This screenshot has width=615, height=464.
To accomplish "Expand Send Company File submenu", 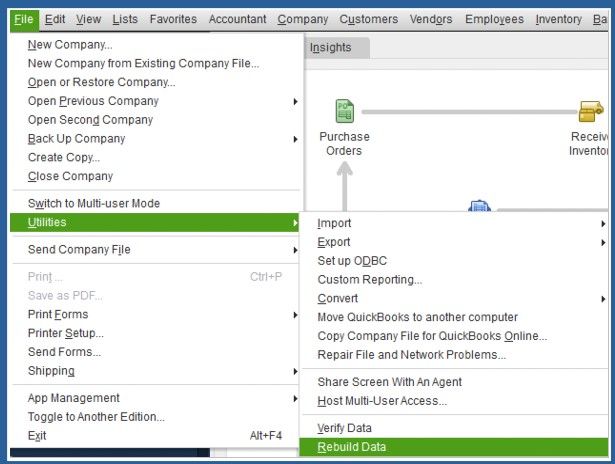I will click(155, 250).
